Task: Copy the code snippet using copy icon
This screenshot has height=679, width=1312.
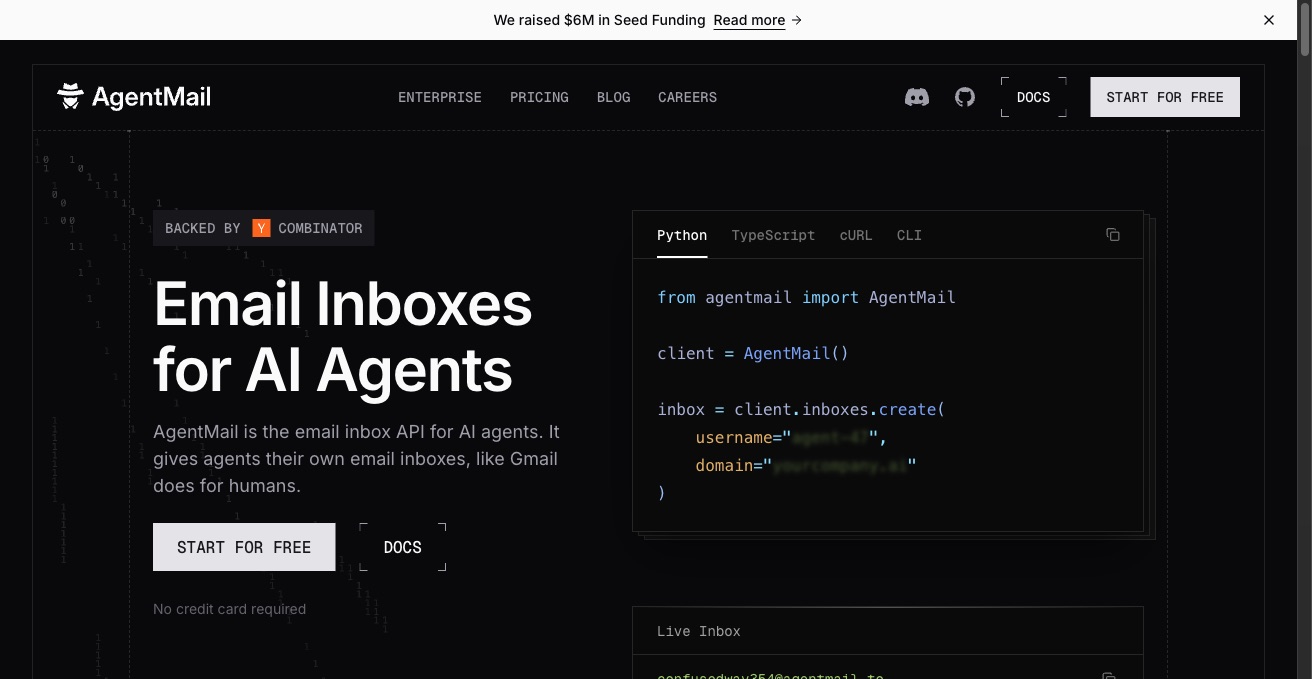Action: [x=1112, y=235]
